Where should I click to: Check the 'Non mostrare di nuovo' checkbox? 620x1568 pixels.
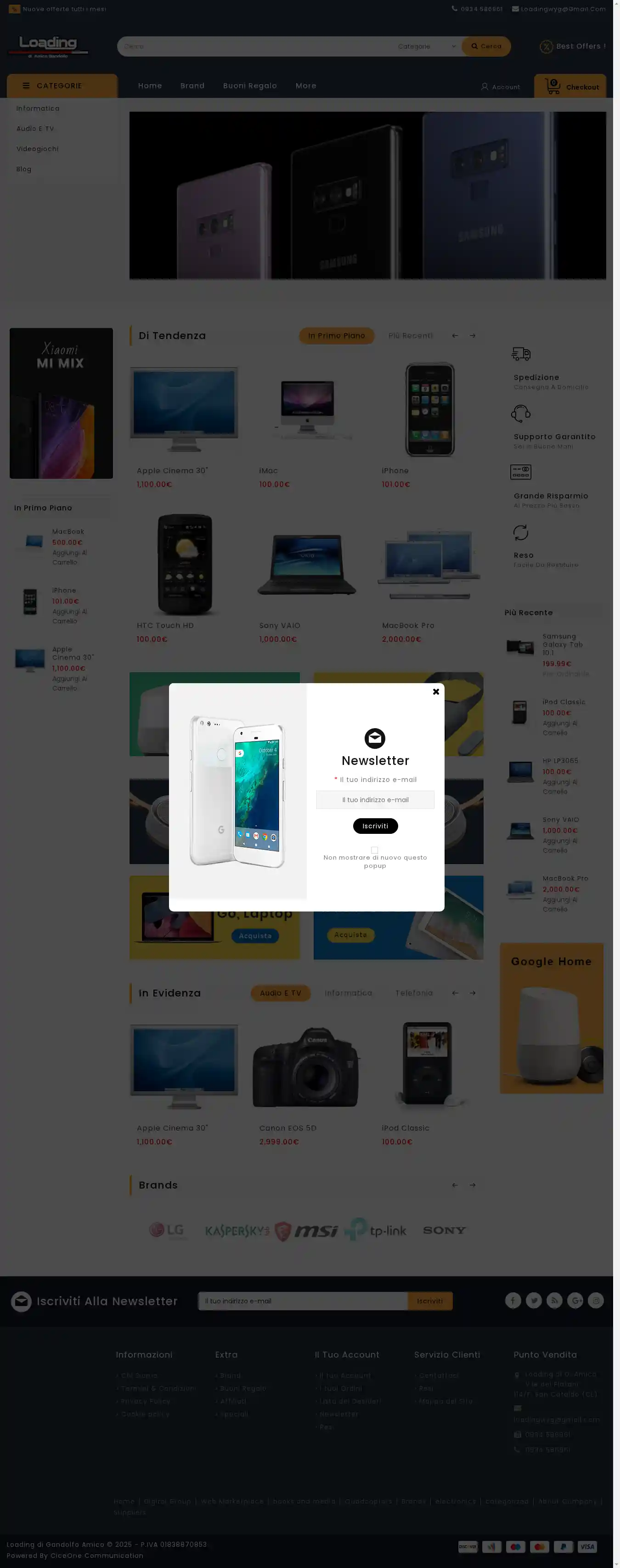click(374, 850)
